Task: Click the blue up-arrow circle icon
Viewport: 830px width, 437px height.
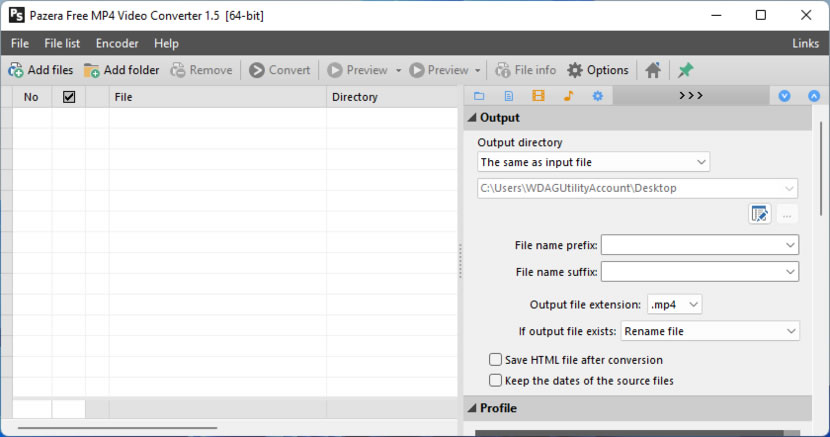Action: coord(814,96)
